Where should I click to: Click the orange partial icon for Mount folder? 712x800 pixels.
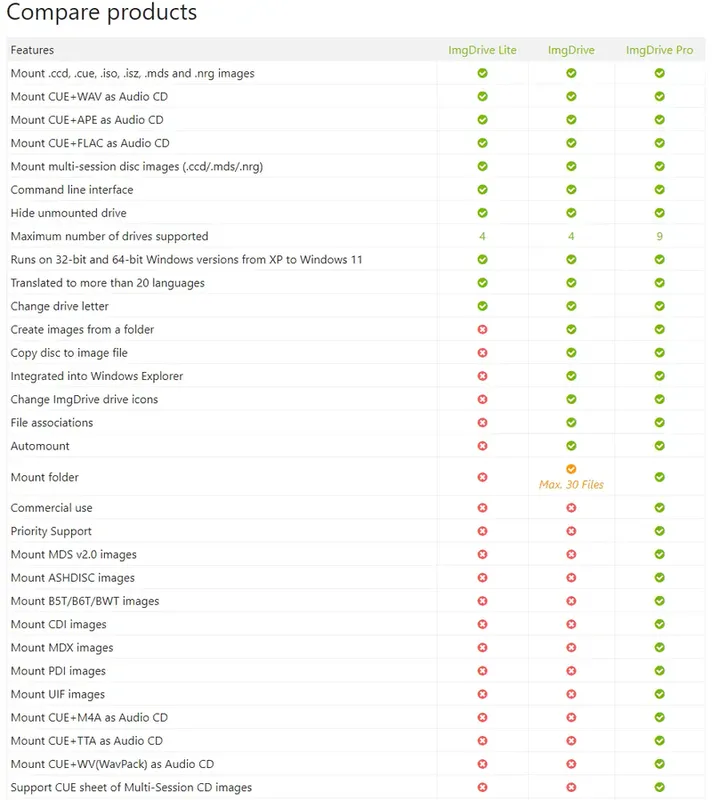pos(571,469)
